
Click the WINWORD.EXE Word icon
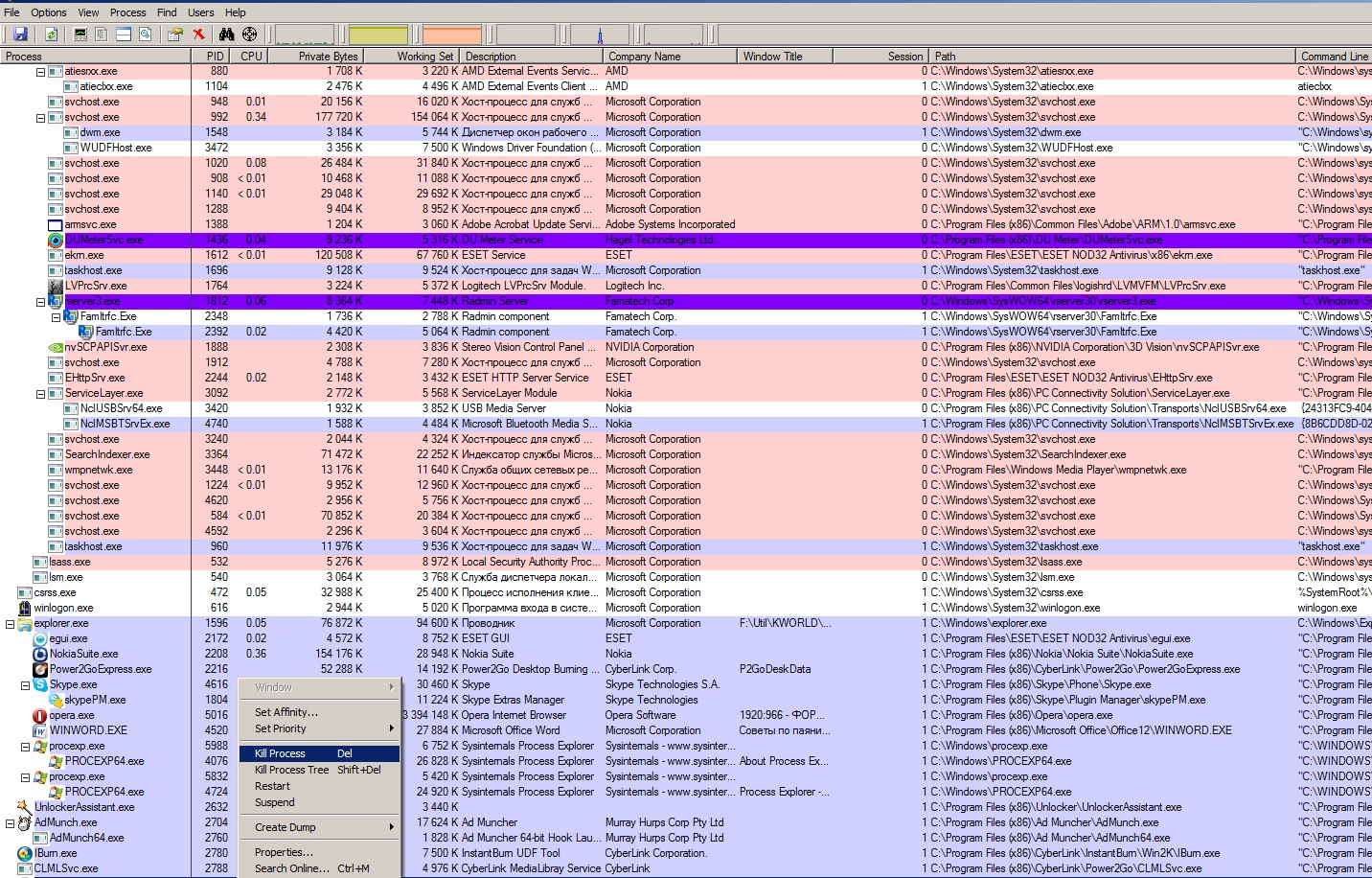(40, 730)
